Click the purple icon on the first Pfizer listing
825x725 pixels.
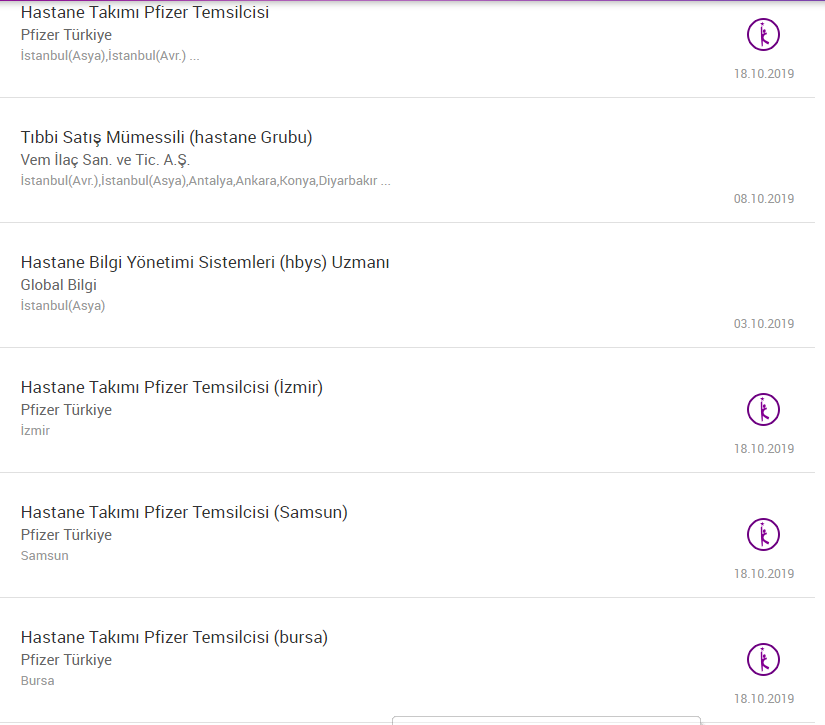pos(763,35)
